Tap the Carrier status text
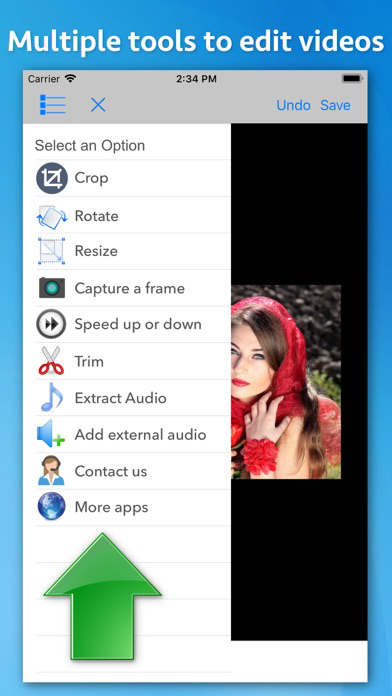Image resolution: width=392 pixels, height=696 pixels. 44,79
